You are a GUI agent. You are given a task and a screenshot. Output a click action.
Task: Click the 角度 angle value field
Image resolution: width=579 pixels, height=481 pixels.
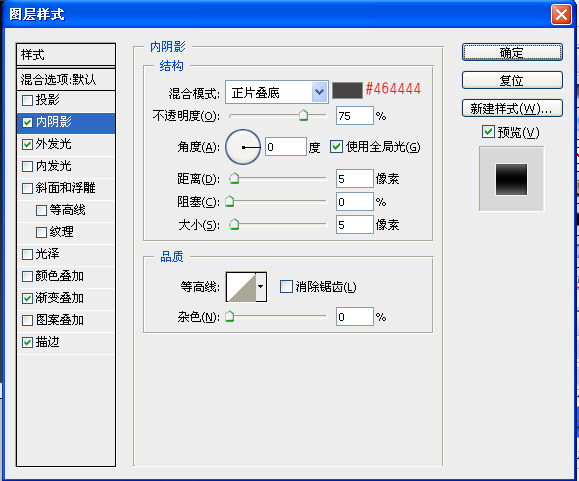coord(286,147)
